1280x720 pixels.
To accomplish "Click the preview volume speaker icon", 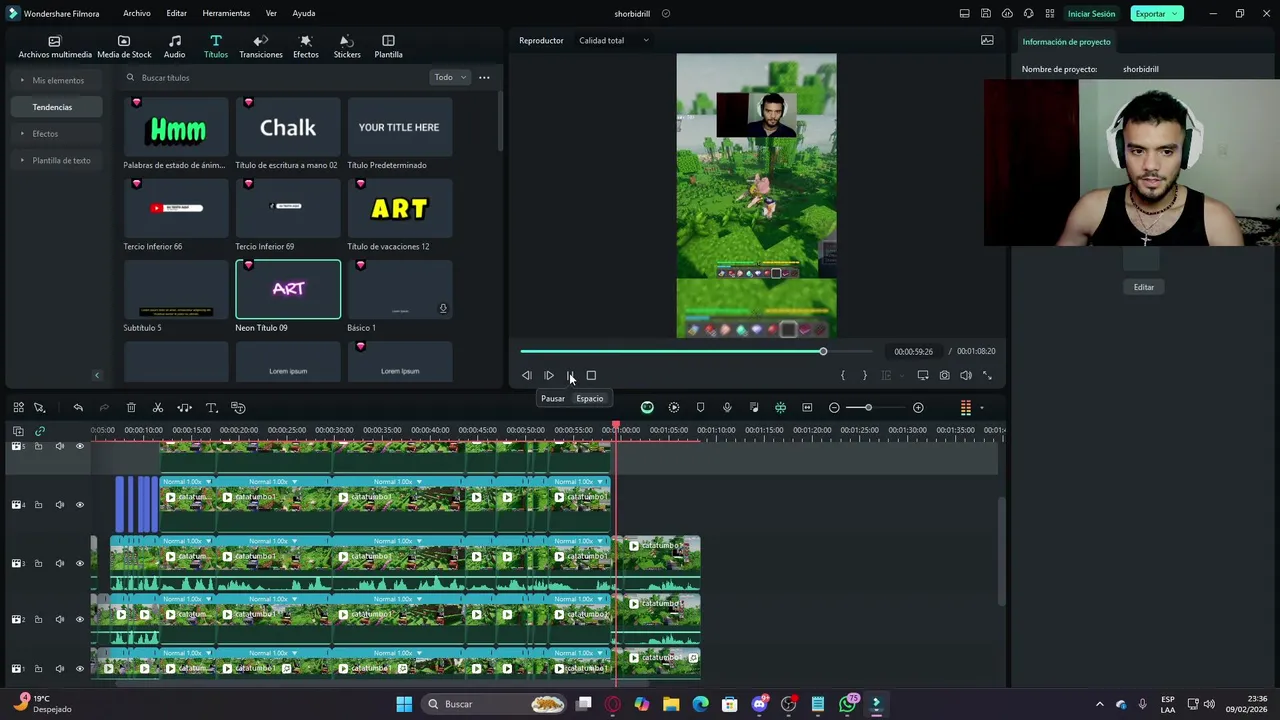I will pos(966,376).
